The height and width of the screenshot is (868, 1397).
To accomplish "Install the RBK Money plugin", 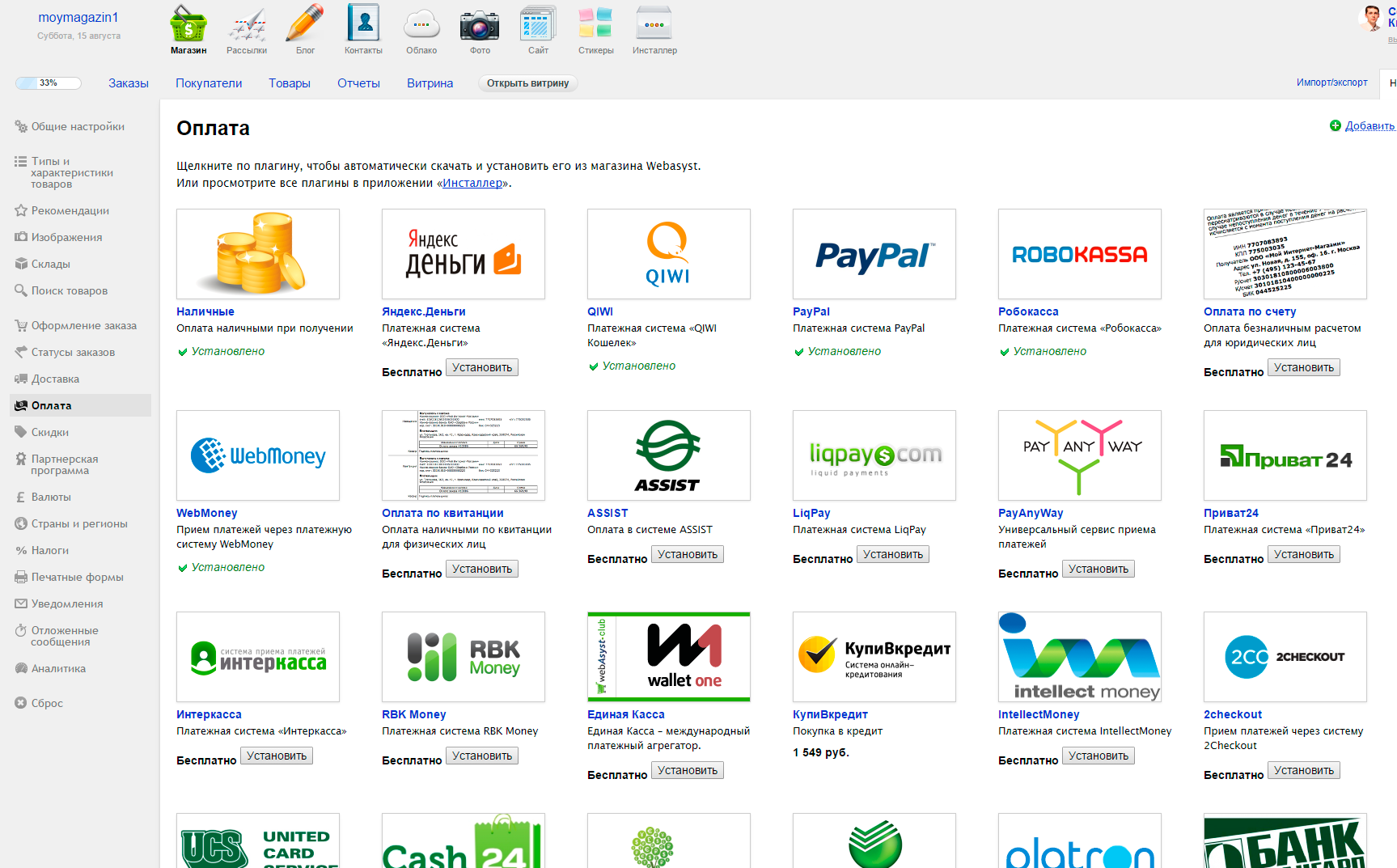I will [482, 756].
